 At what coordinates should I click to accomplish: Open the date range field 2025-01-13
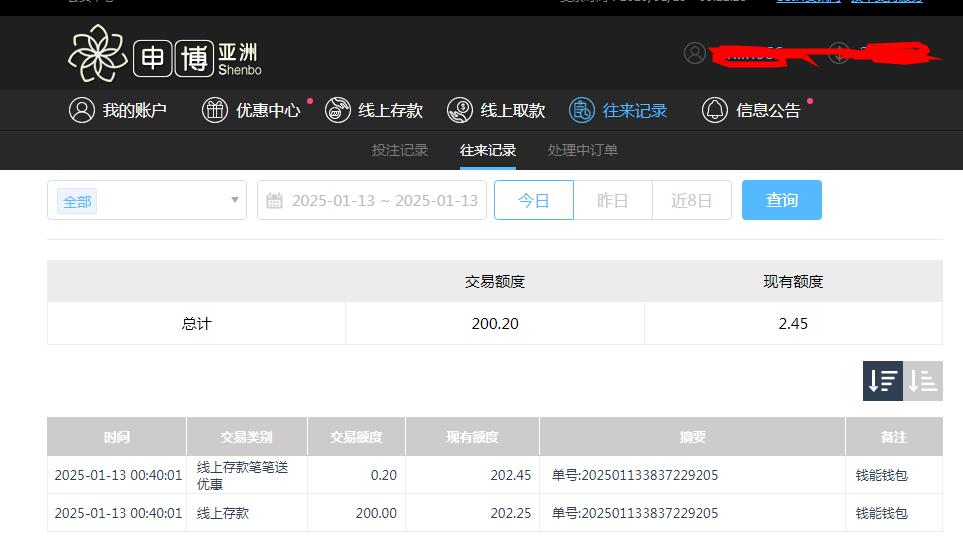tap(372, 200)
